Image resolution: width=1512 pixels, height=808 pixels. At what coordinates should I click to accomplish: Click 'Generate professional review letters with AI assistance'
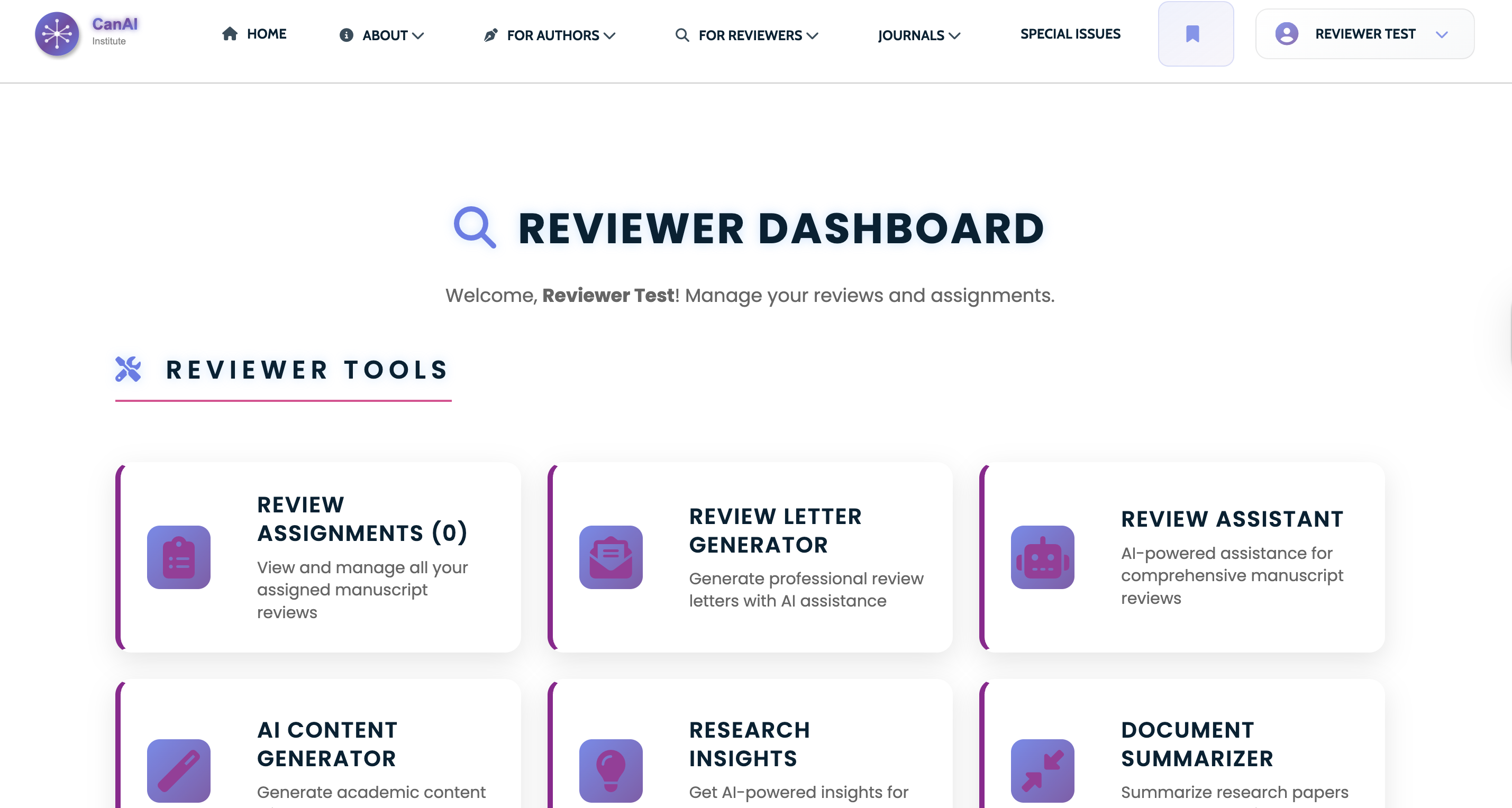click(806, 590)
